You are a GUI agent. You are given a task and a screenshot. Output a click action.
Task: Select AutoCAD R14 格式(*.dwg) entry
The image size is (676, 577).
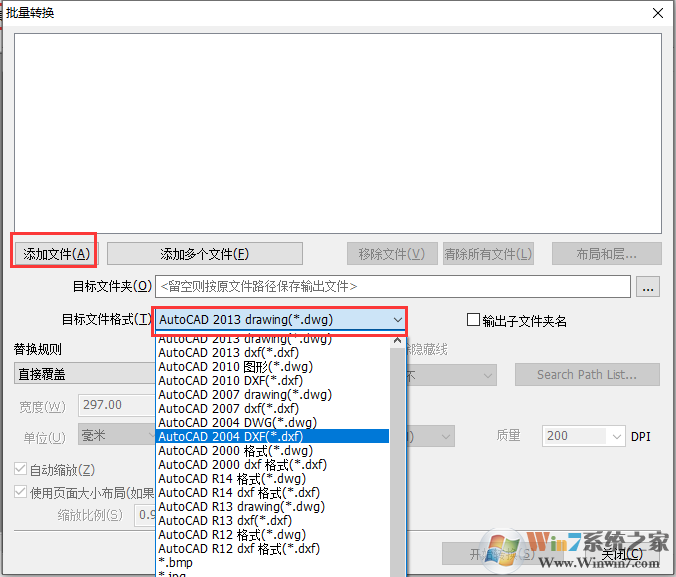click(x=272, y=479)
